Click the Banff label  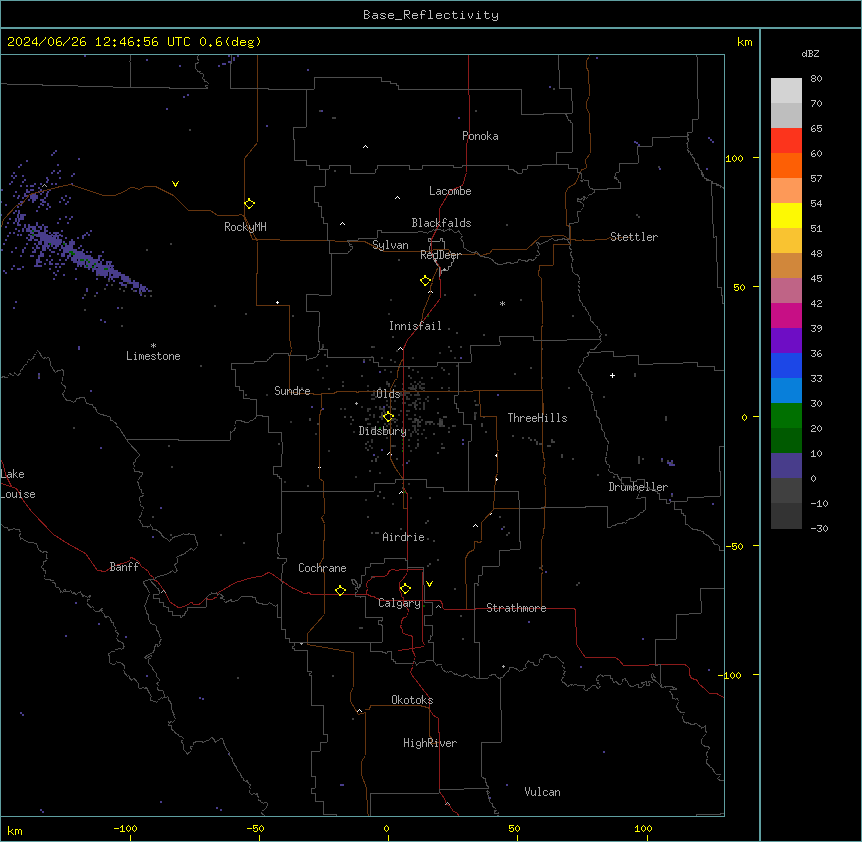tap(124, 567)
